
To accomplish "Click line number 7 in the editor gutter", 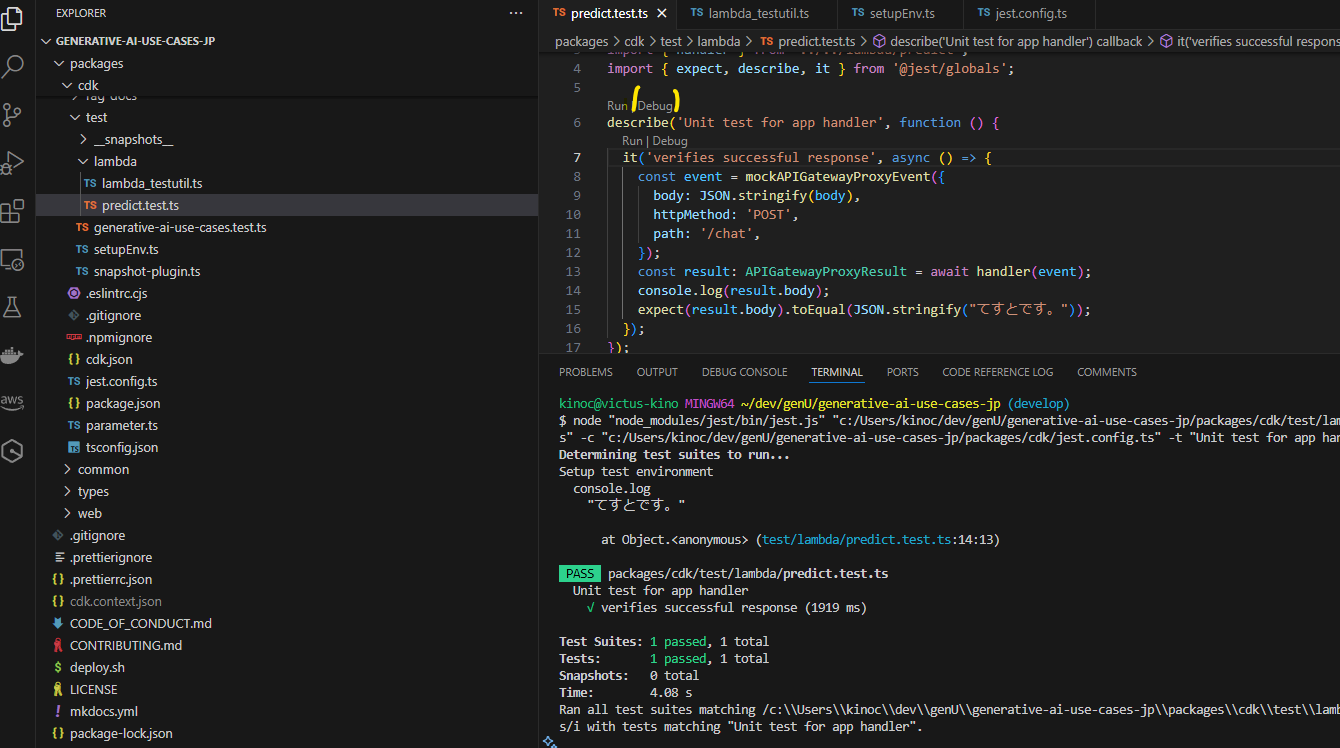I will (577, 157).
